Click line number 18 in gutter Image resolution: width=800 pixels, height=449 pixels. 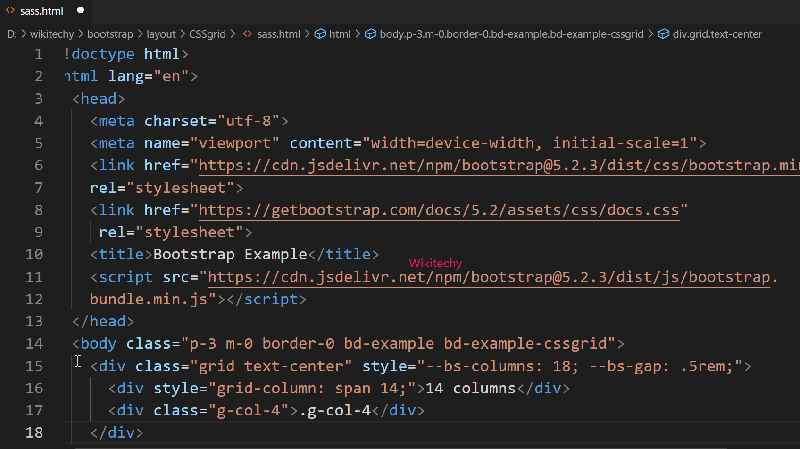point(34,433)
